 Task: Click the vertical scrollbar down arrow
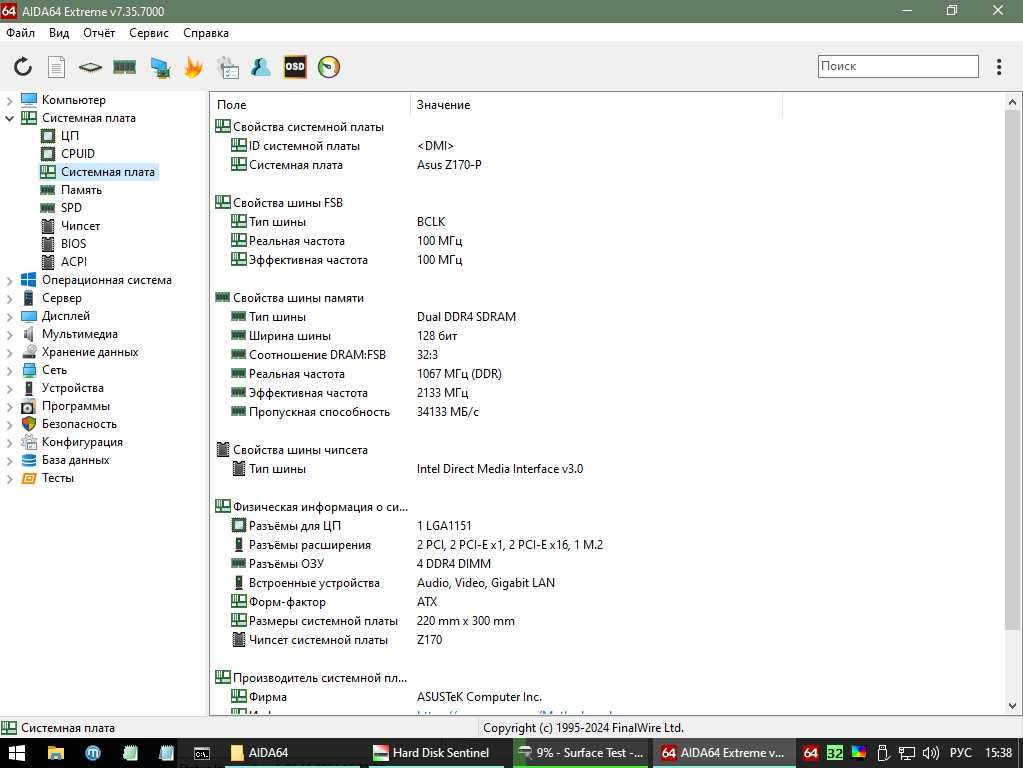pyautogui.click(x=1012, y=705)
